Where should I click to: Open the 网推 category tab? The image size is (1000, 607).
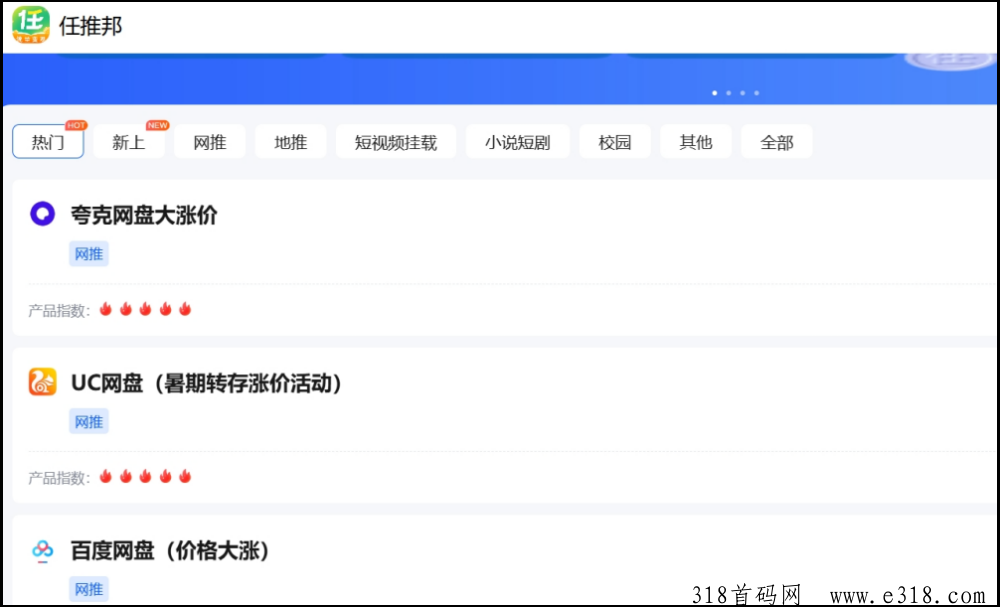210,142
